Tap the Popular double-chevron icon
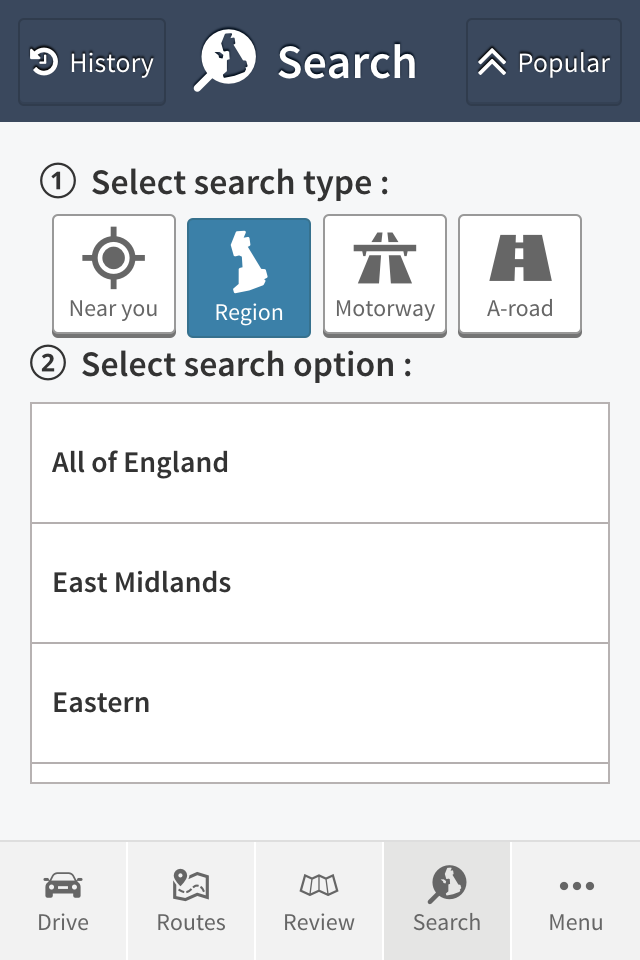The width and height of the screenshot is (640, 960). click(x=492, y=62)
